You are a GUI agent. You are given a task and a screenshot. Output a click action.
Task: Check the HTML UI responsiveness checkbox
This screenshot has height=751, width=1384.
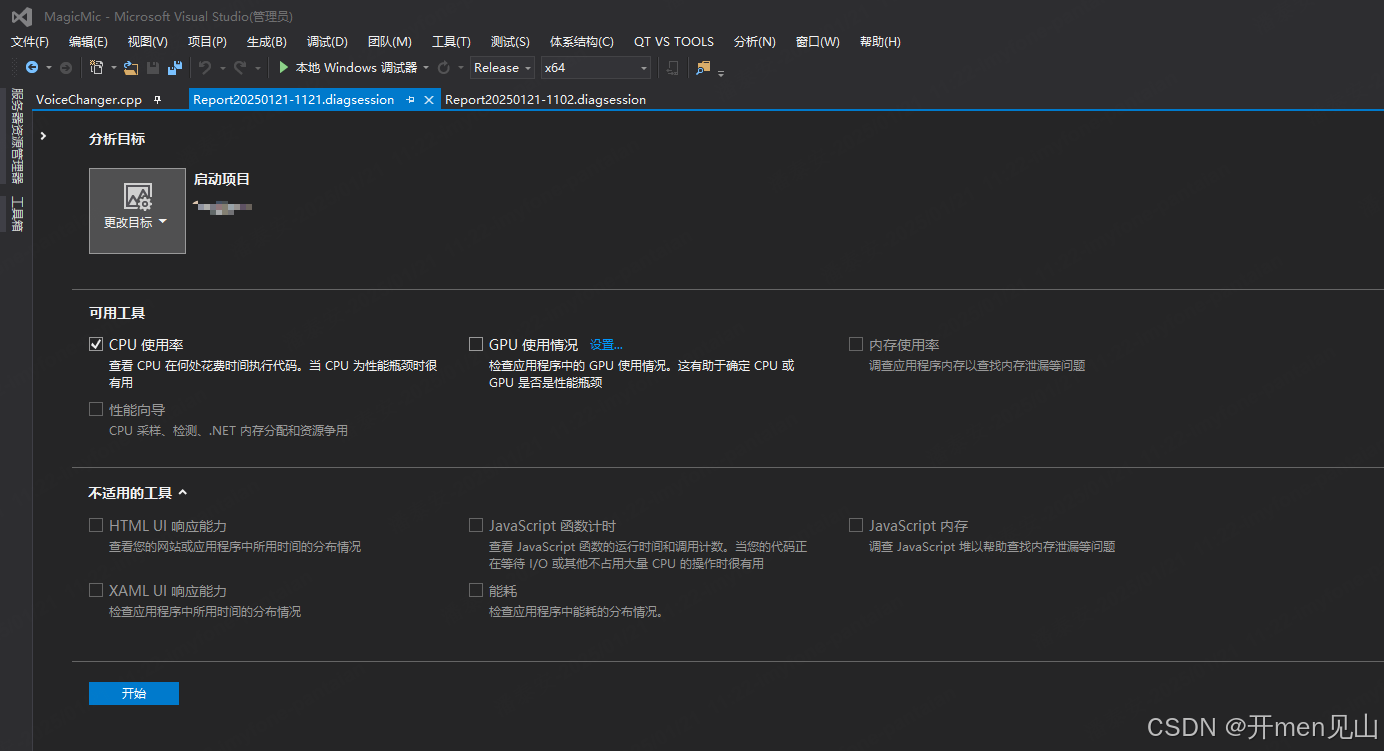click(x=96, y=525)
